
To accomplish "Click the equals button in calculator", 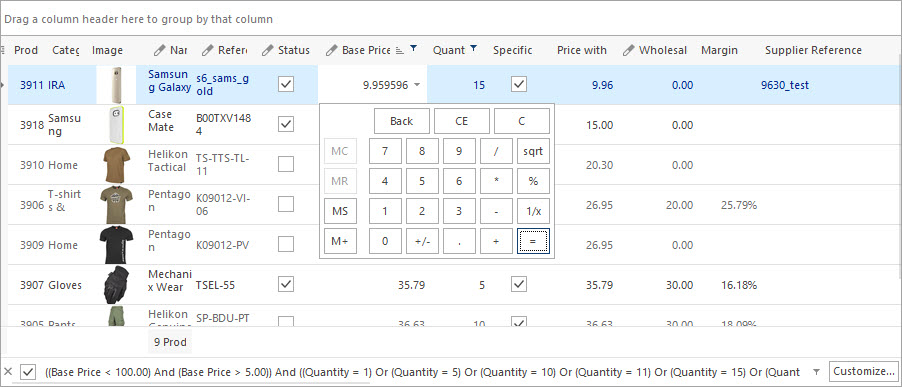I will pos(533,241).
